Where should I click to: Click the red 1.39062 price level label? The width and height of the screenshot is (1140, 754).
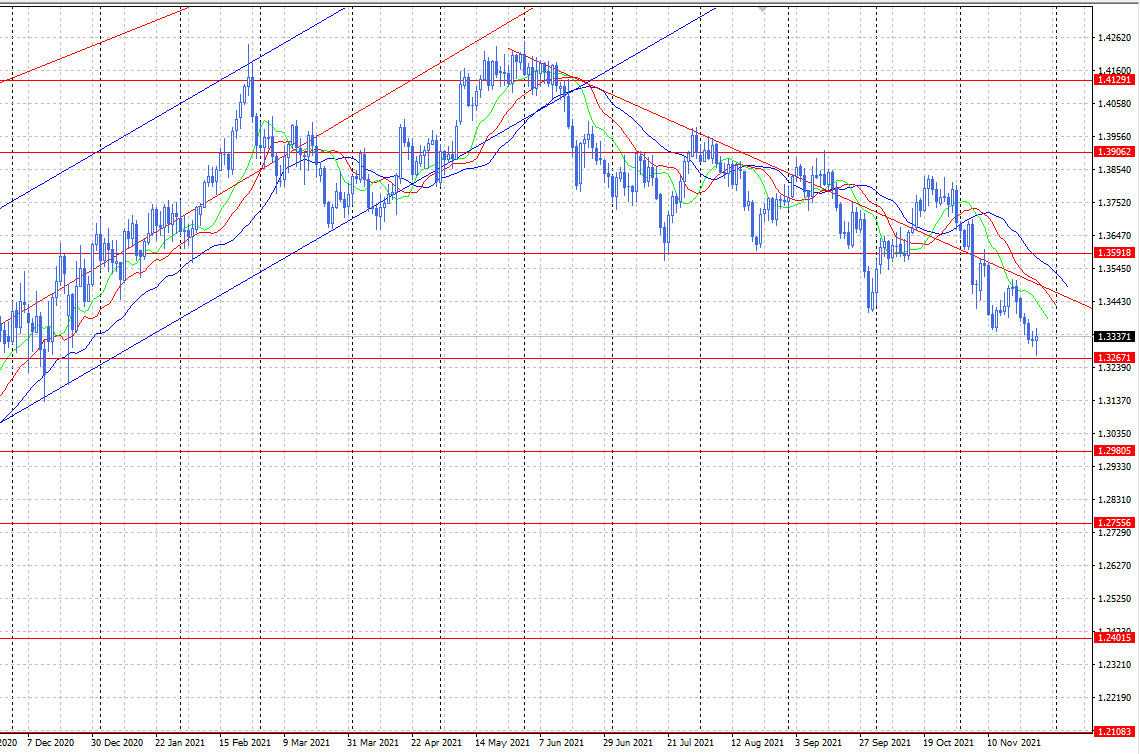[1114, 152]
